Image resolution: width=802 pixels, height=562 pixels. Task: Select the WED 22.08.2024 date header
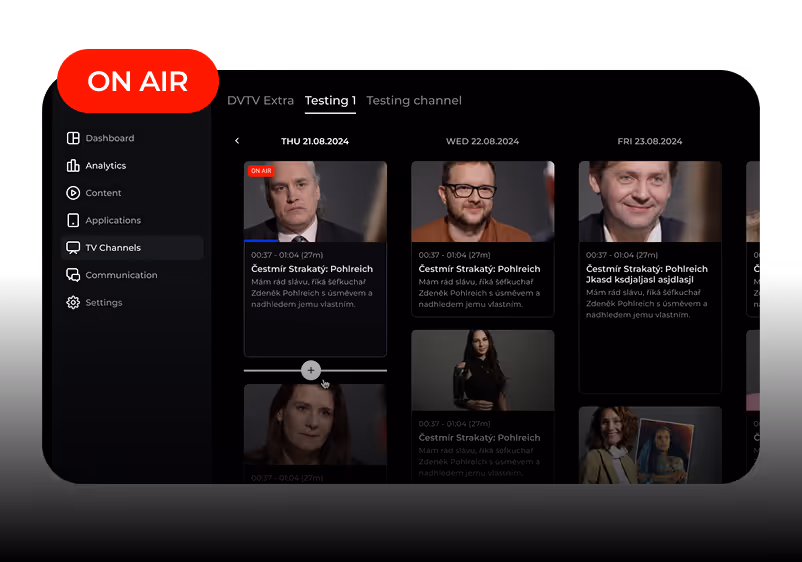click(x=482, y=141)
